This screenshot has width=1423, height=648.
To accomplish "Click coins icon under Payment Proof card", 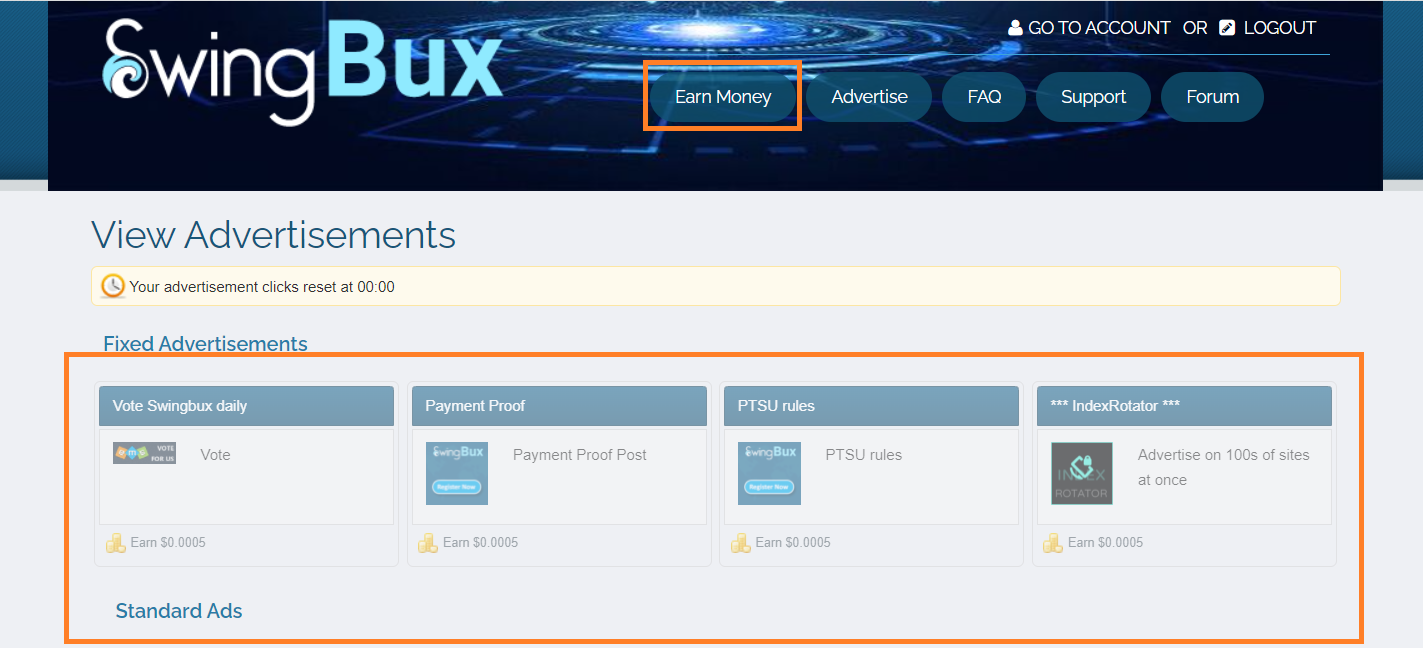I will pyautogui.click(x=428, y=543).
